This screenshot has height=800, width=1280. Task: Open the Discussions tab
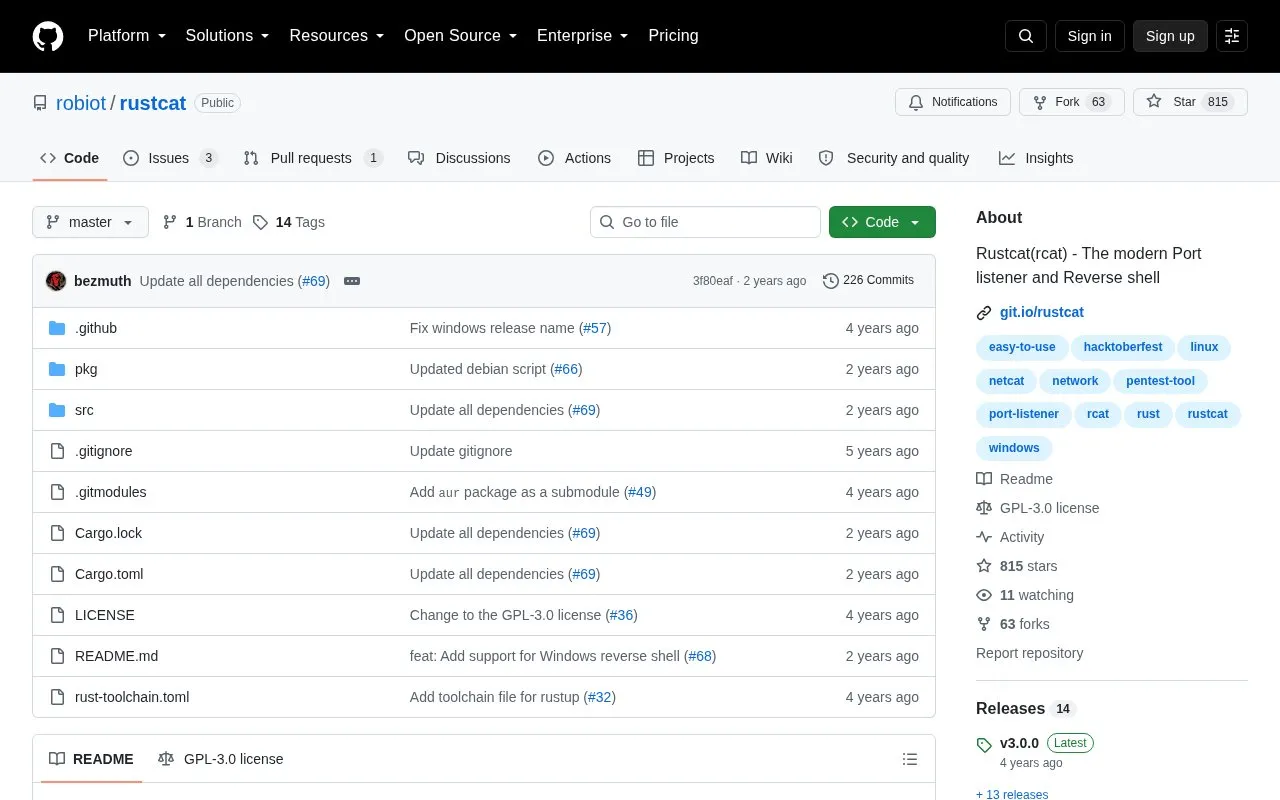(459, 158)
